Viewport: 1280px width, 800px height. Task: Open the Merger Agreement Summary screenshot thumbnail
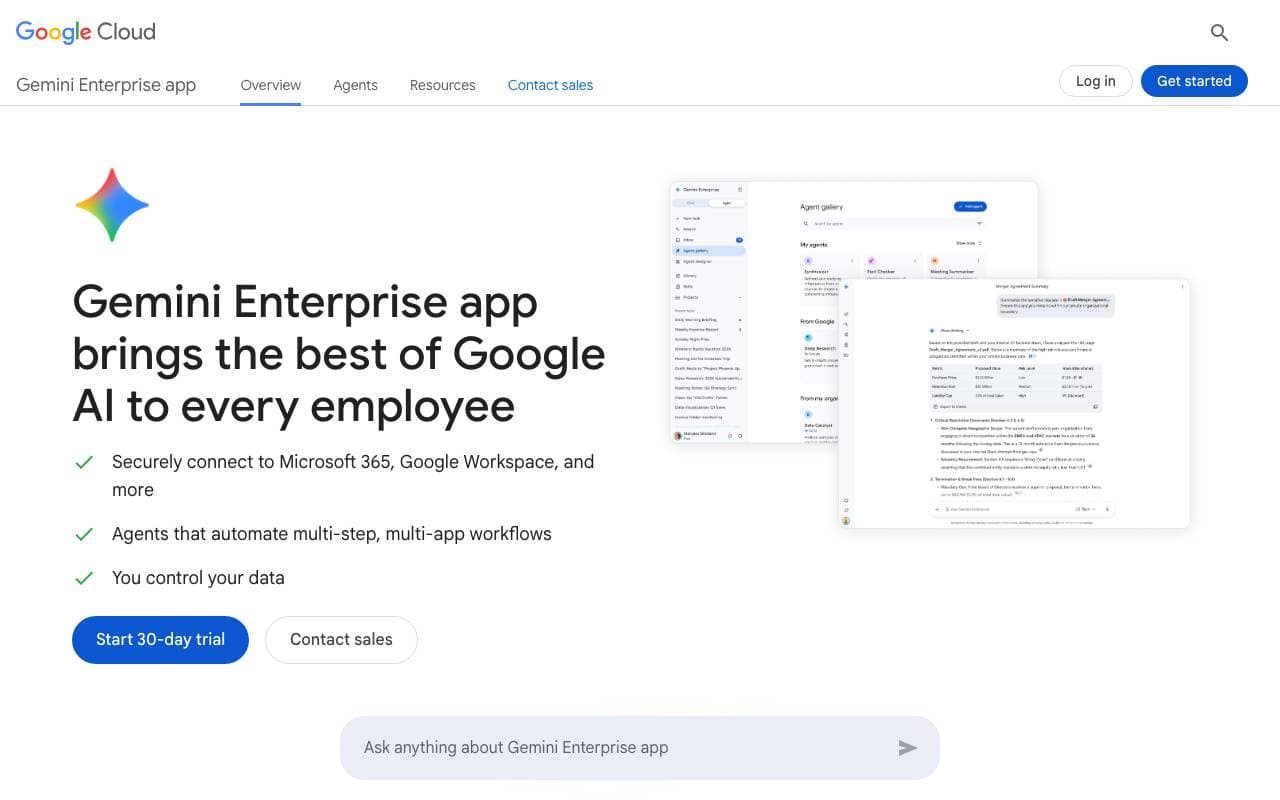(1014, 403)
